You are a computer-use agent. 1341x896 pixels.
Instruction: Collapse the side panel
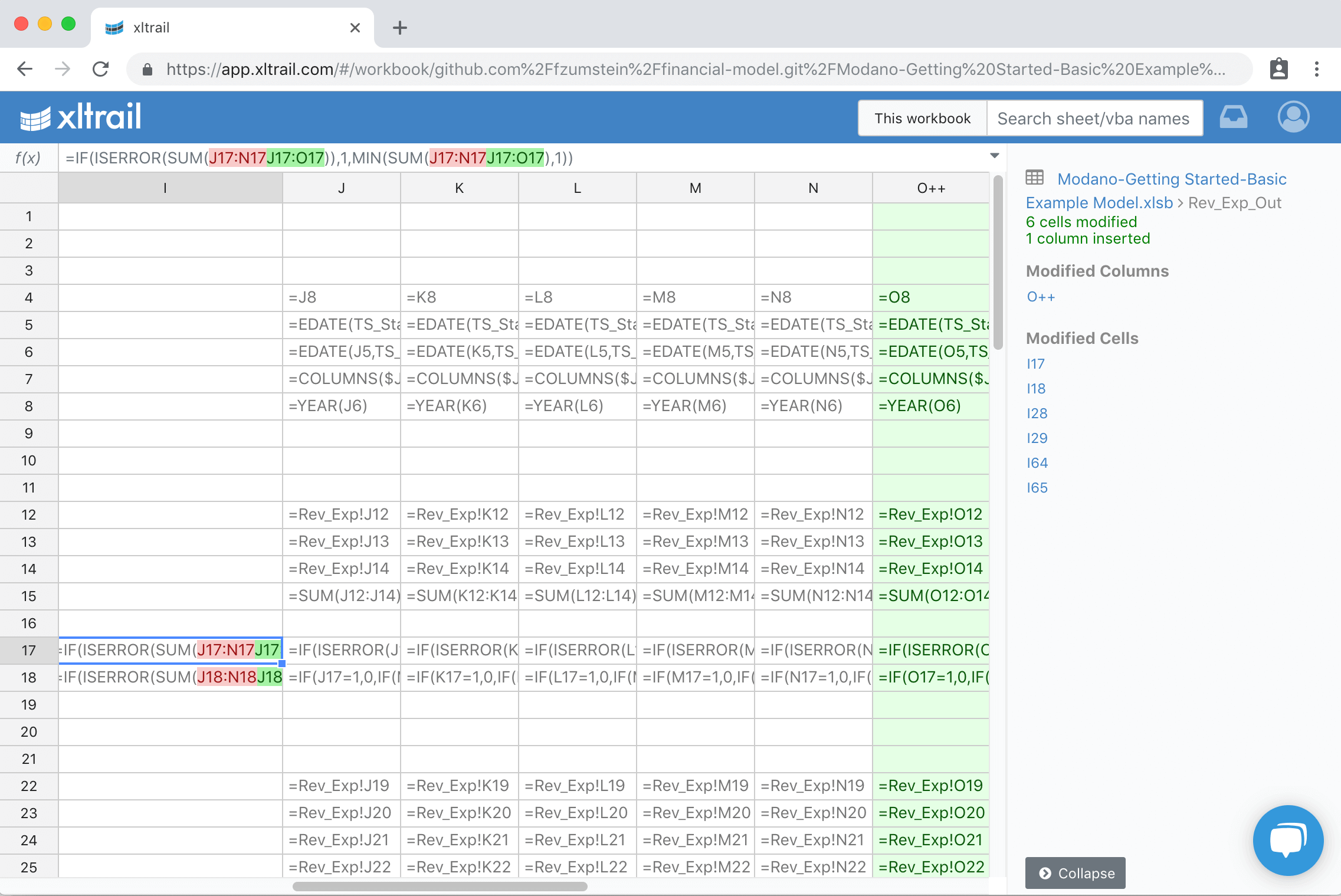[x=1075, y=873]
